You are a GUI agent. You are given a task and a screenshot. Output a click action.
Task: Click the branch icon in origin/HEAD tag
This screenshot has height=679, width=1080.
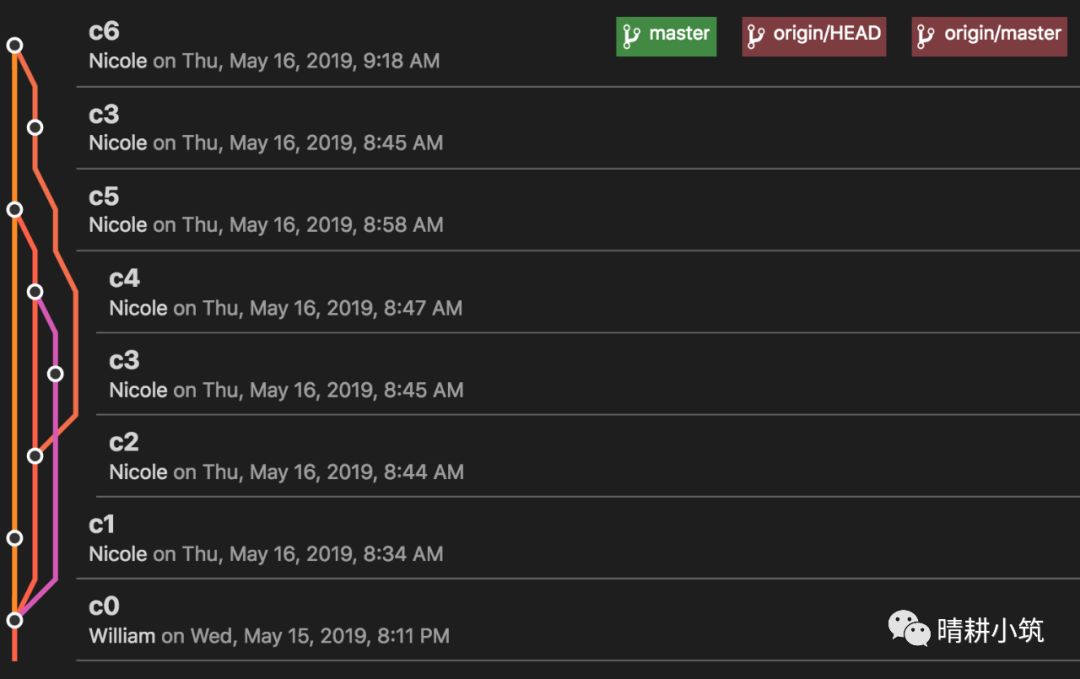(757, 36)
